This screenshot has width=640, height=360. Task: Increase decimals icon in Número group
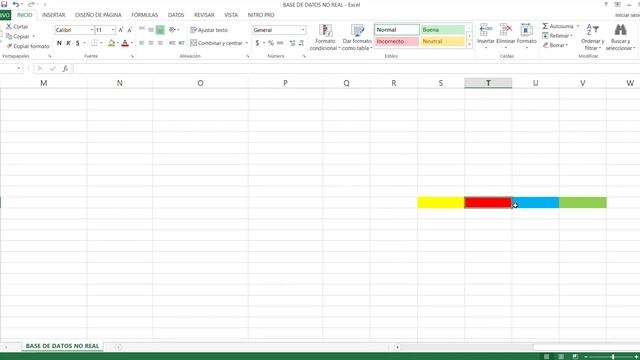point(292,43)
